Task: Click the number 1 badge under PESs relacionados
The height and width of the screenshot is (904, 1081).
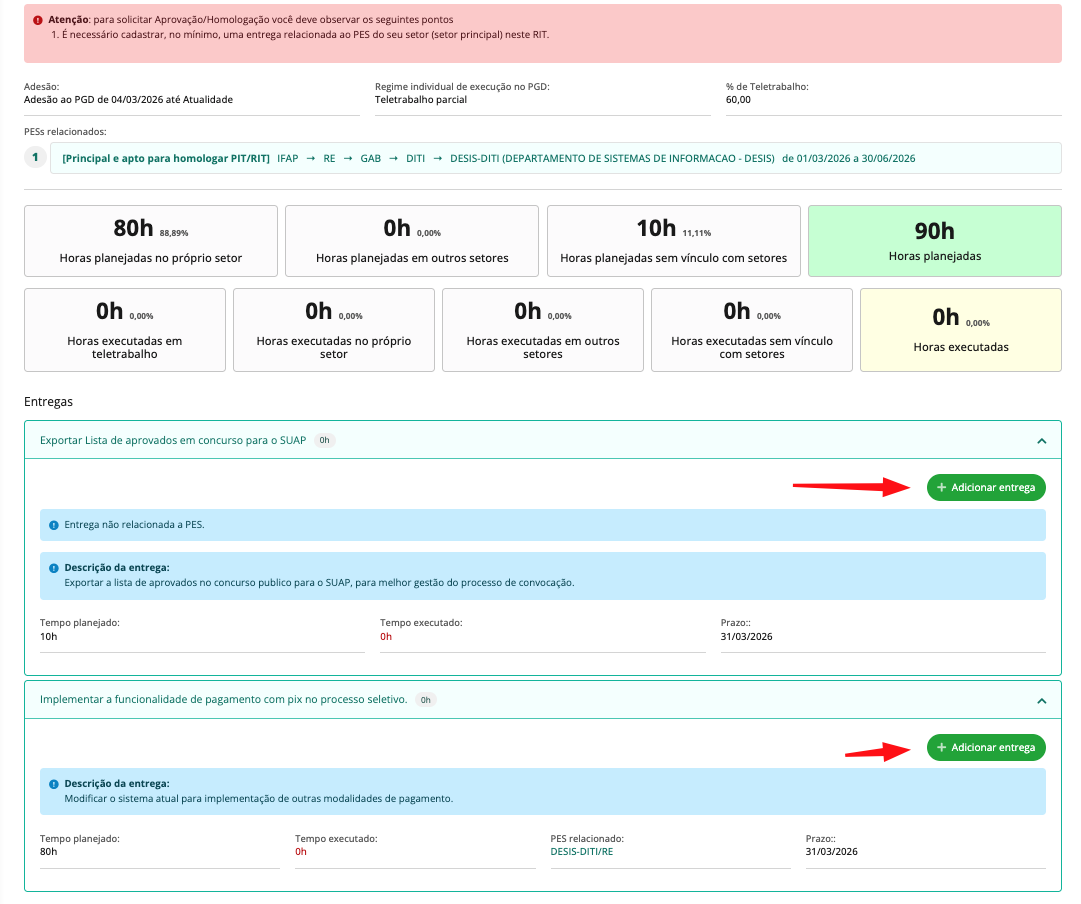Action: pyautogui.click(x=35, y=158)
